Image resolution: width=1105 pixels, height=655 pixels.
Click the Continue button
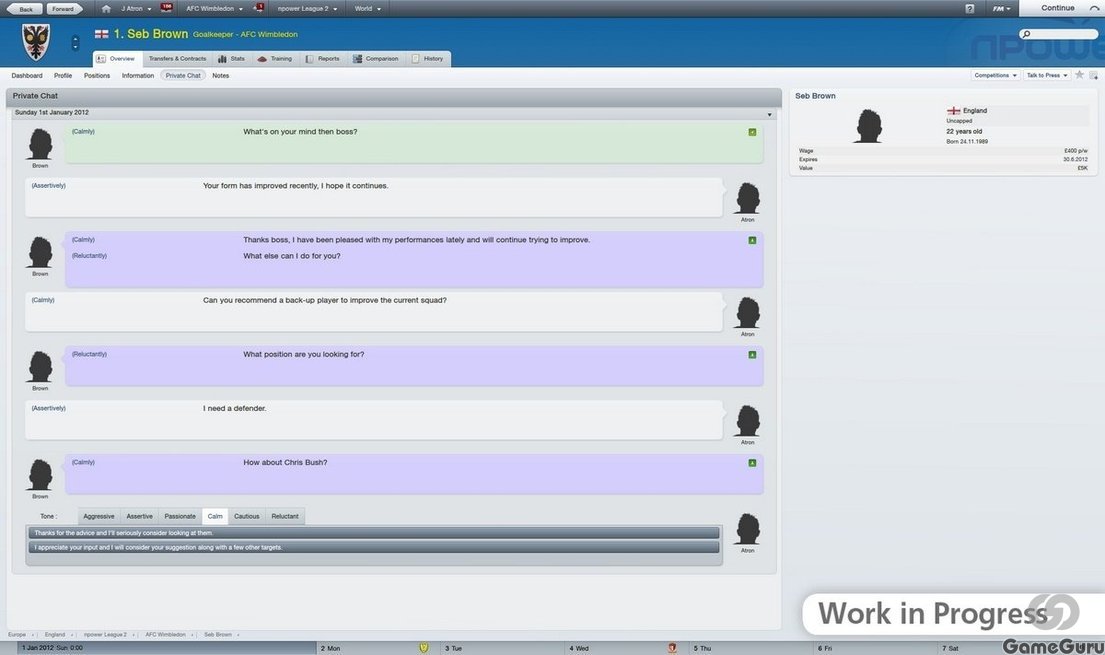[x=1061, y=8]
